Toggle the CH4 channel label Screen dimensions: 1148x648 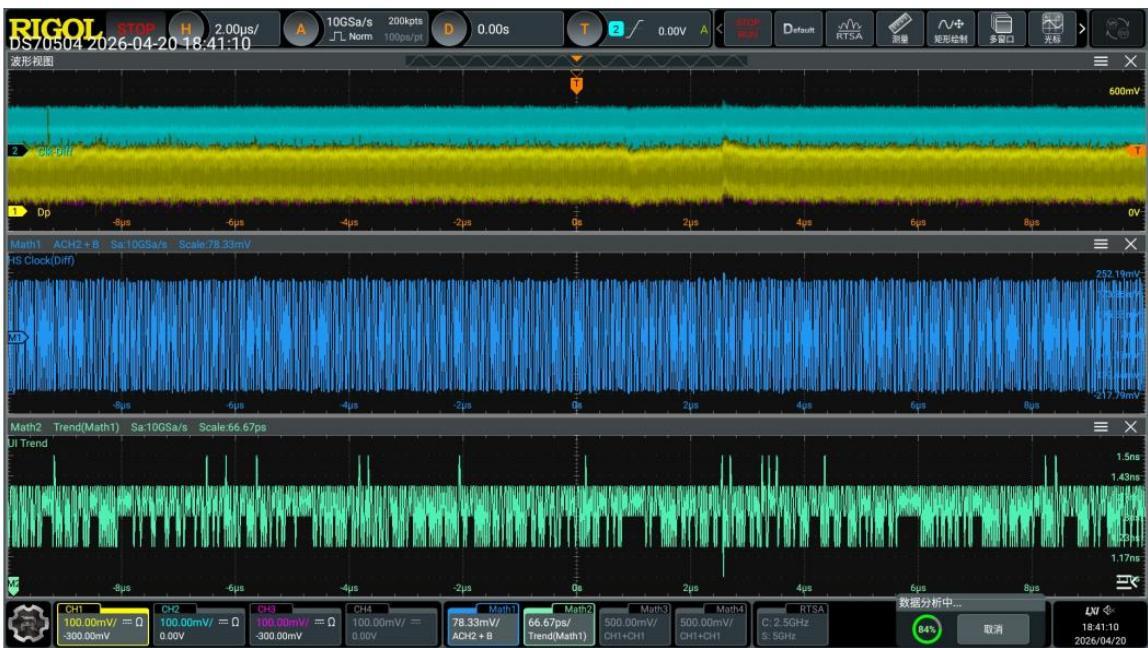click(391, 625)
